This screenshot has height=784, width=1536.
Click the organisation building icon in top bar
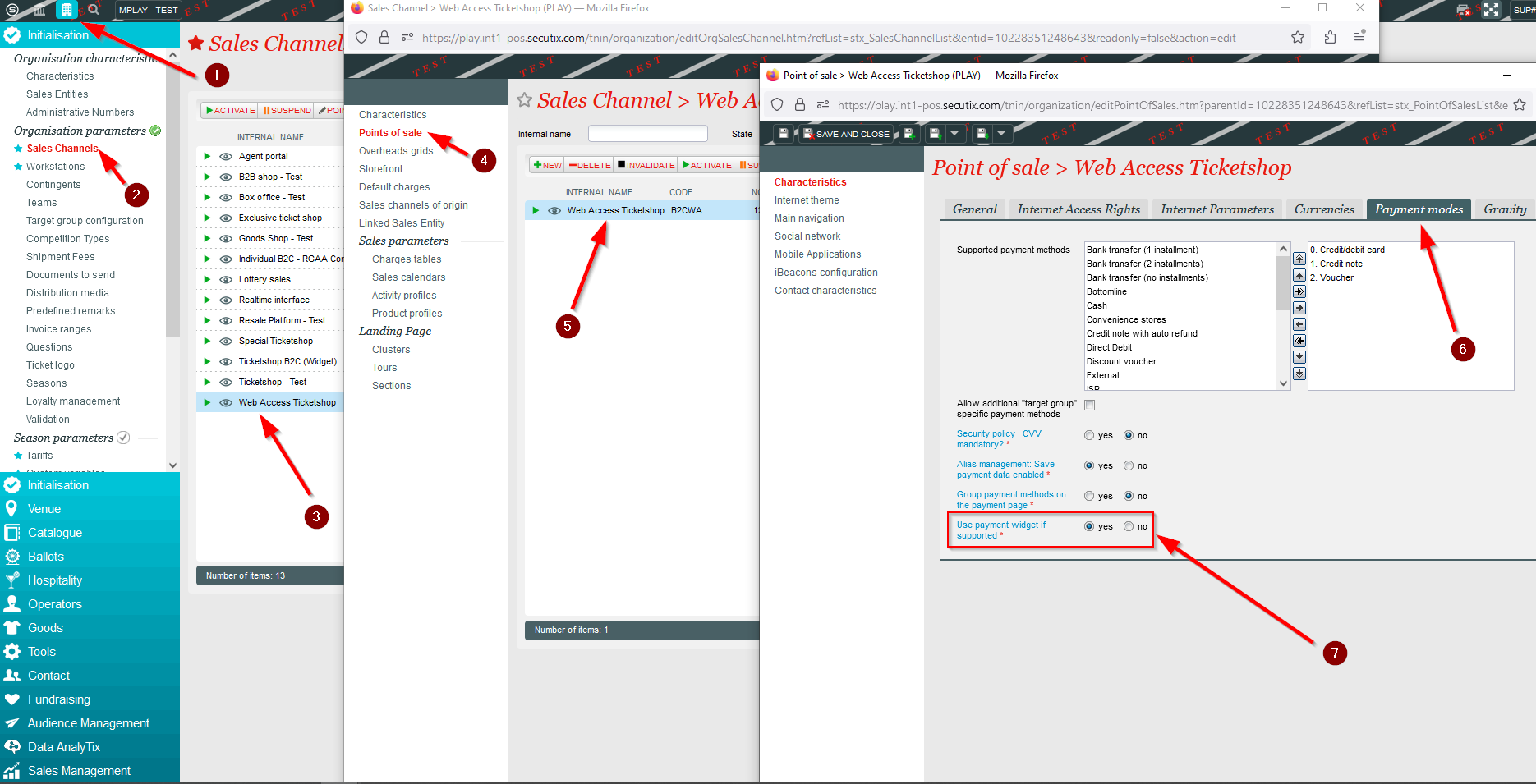[x=67, y=10]
